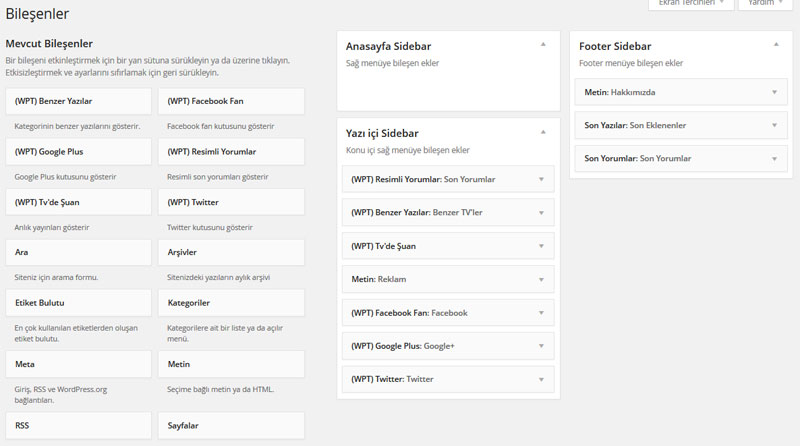Click description 'Twitter kutusunu gösterir'
The height and width of the screenshot is (446, 800).
(210, 228)
